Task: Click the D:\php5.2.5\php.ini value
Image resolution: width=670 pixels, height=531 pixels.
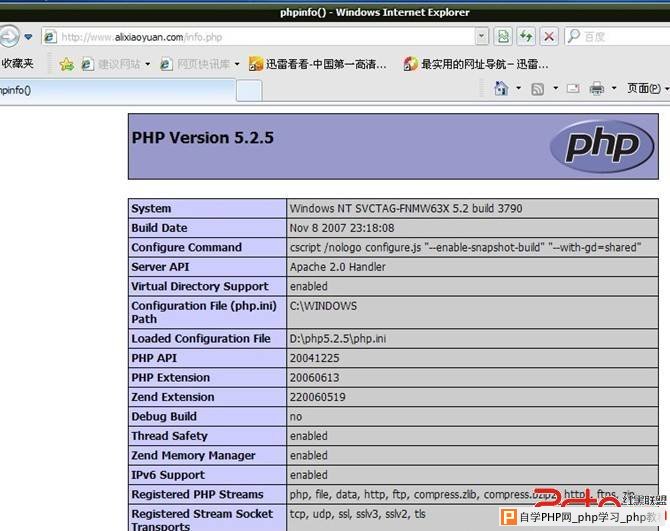Action: [x=338, y=339]
